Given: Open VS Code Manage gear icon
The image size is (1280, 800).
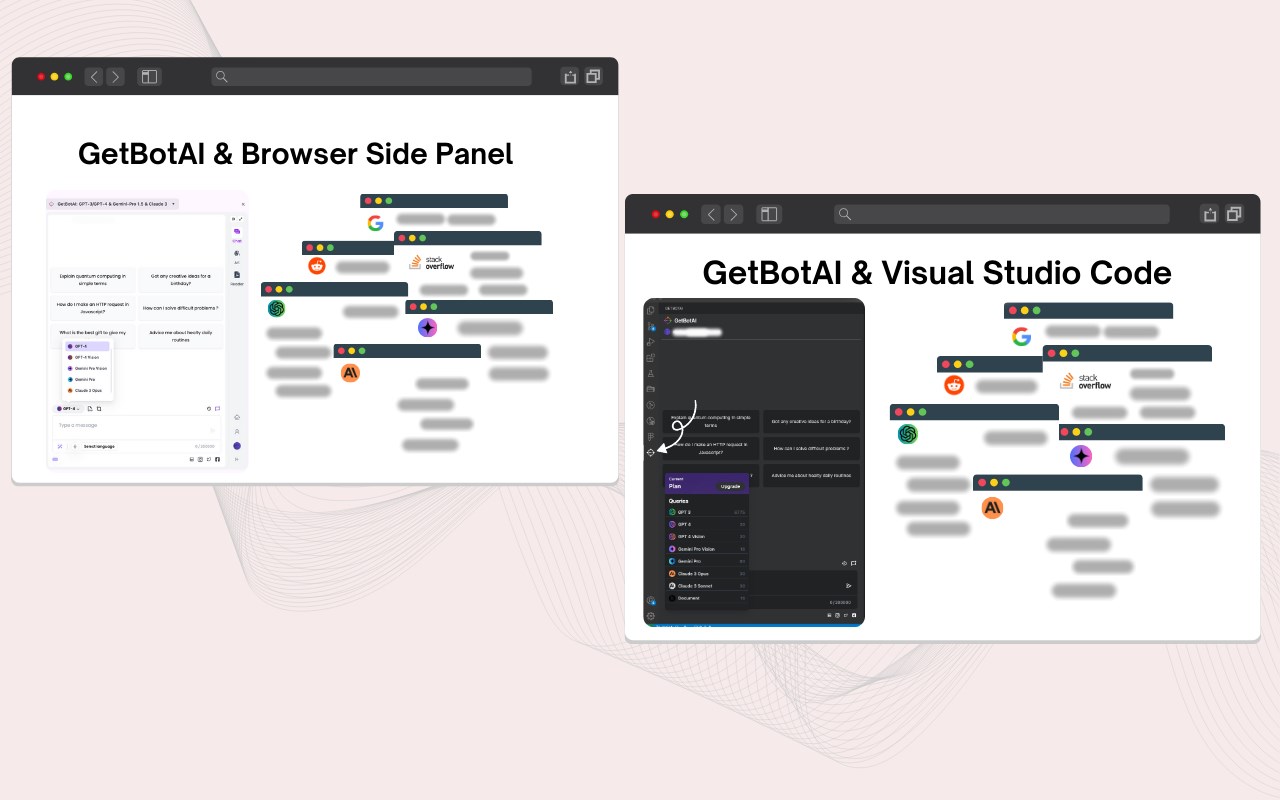Looking at the screenshot, I should coord(650,616).
